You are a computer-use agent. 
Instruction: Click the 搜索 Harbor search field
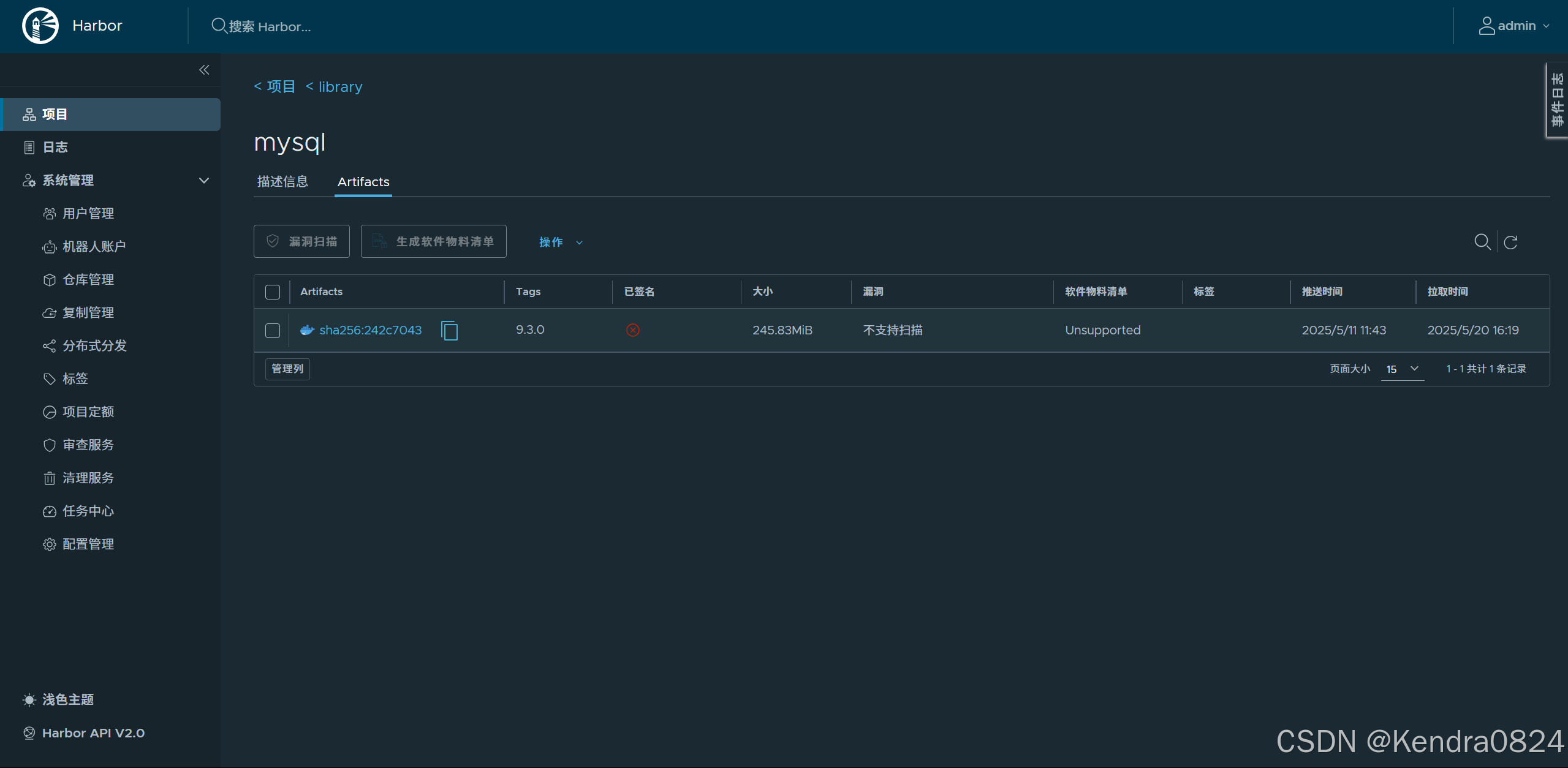coord(270,26)
